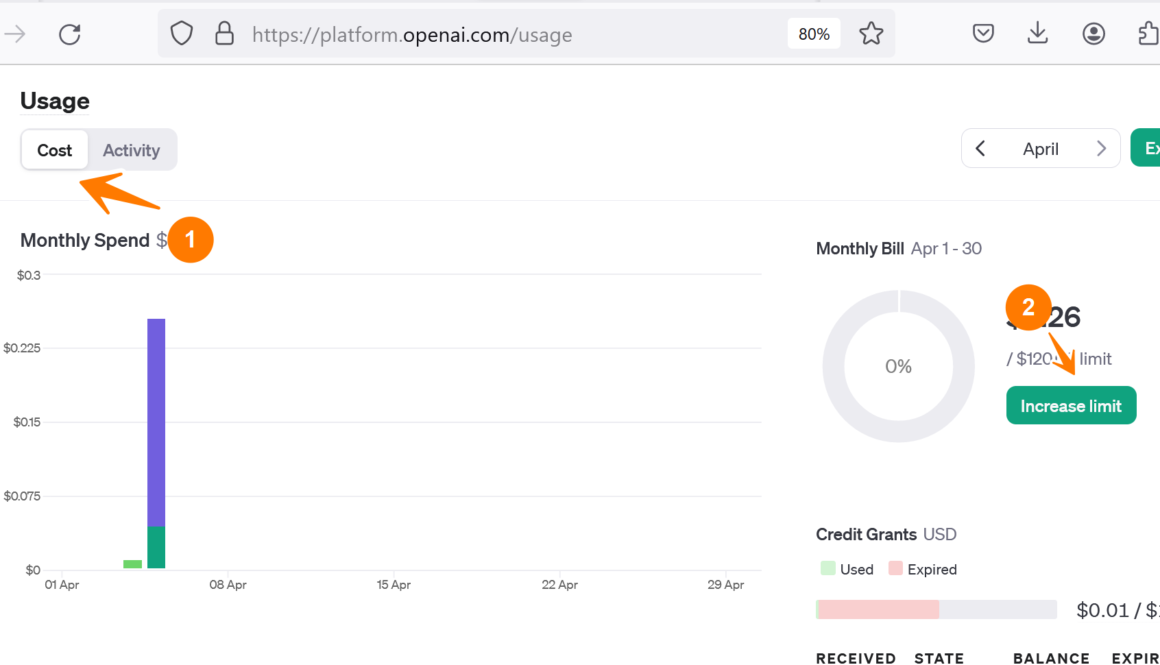The image size is (1160, 665).
Task: Click the green Export button
Action: pyautogui.click(x=1147, y=149)
